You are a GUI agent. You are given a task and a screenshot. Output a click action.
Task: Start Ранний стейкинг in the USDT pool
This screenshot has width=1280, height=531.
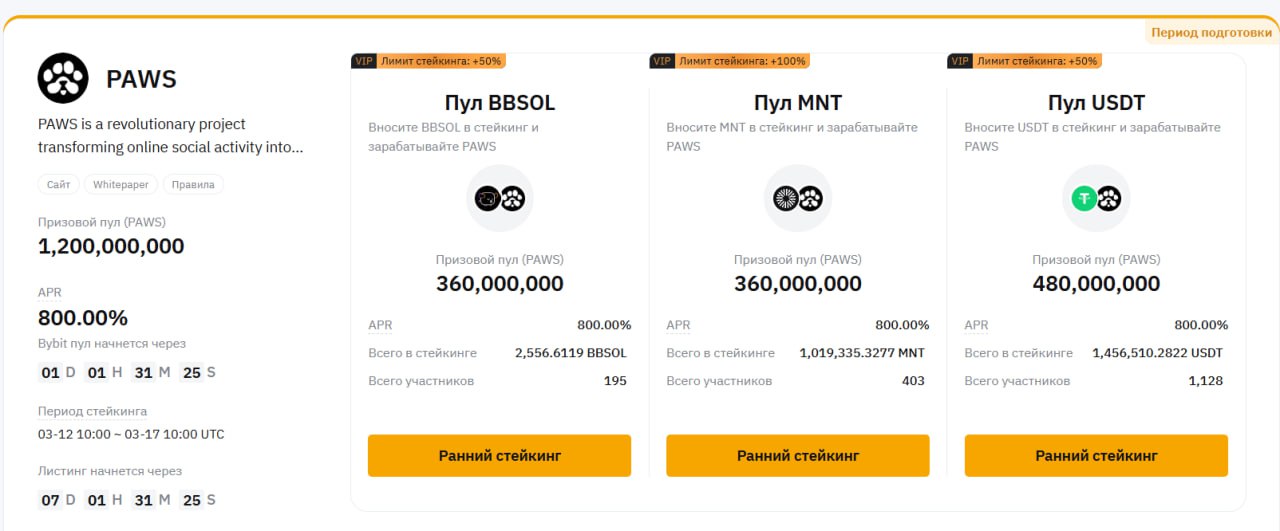pos(1096,455)
